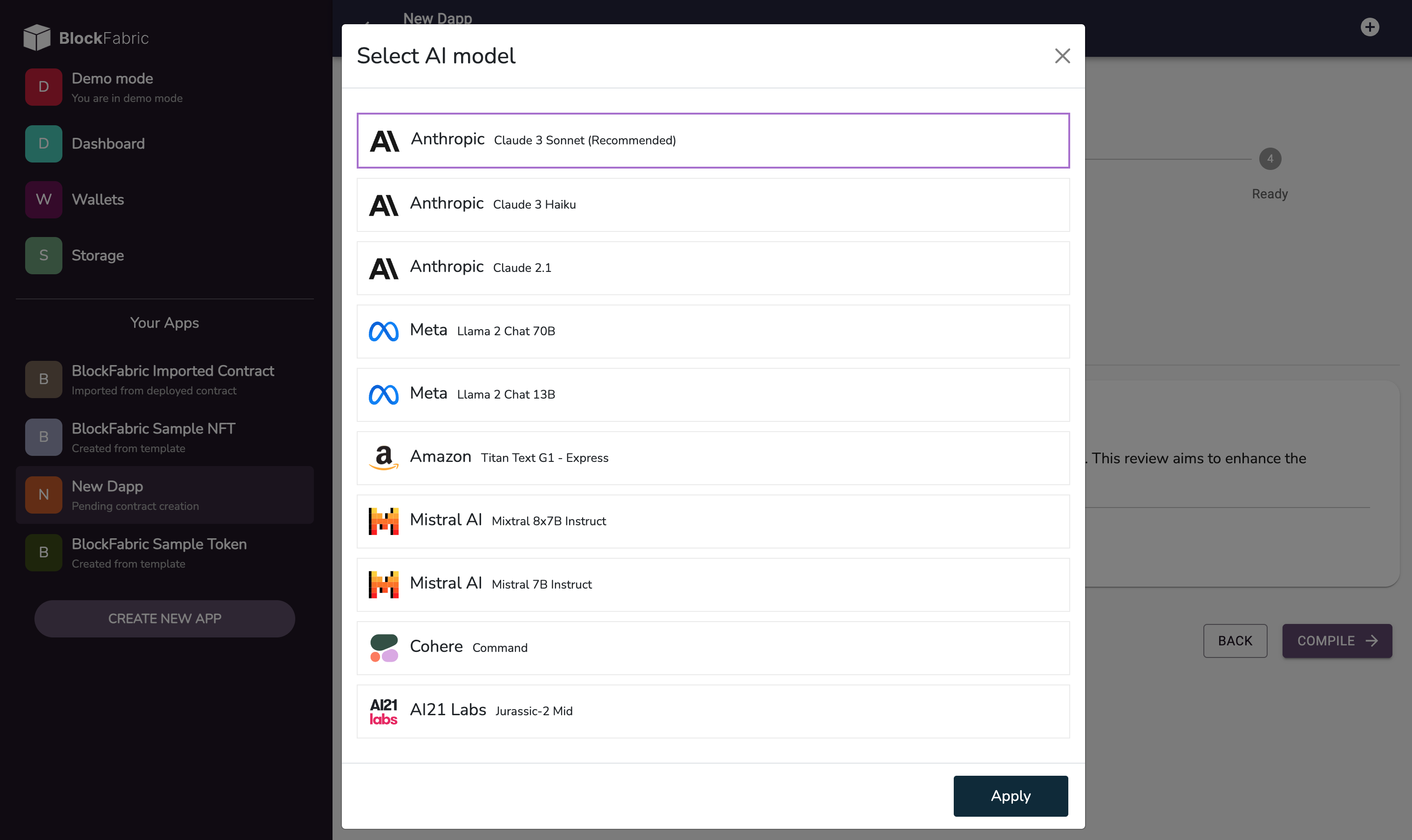This screenshot has height=840, width=1412.
Task: Open BlockFabric Sample NFT app
Action: tap(153, 436)
